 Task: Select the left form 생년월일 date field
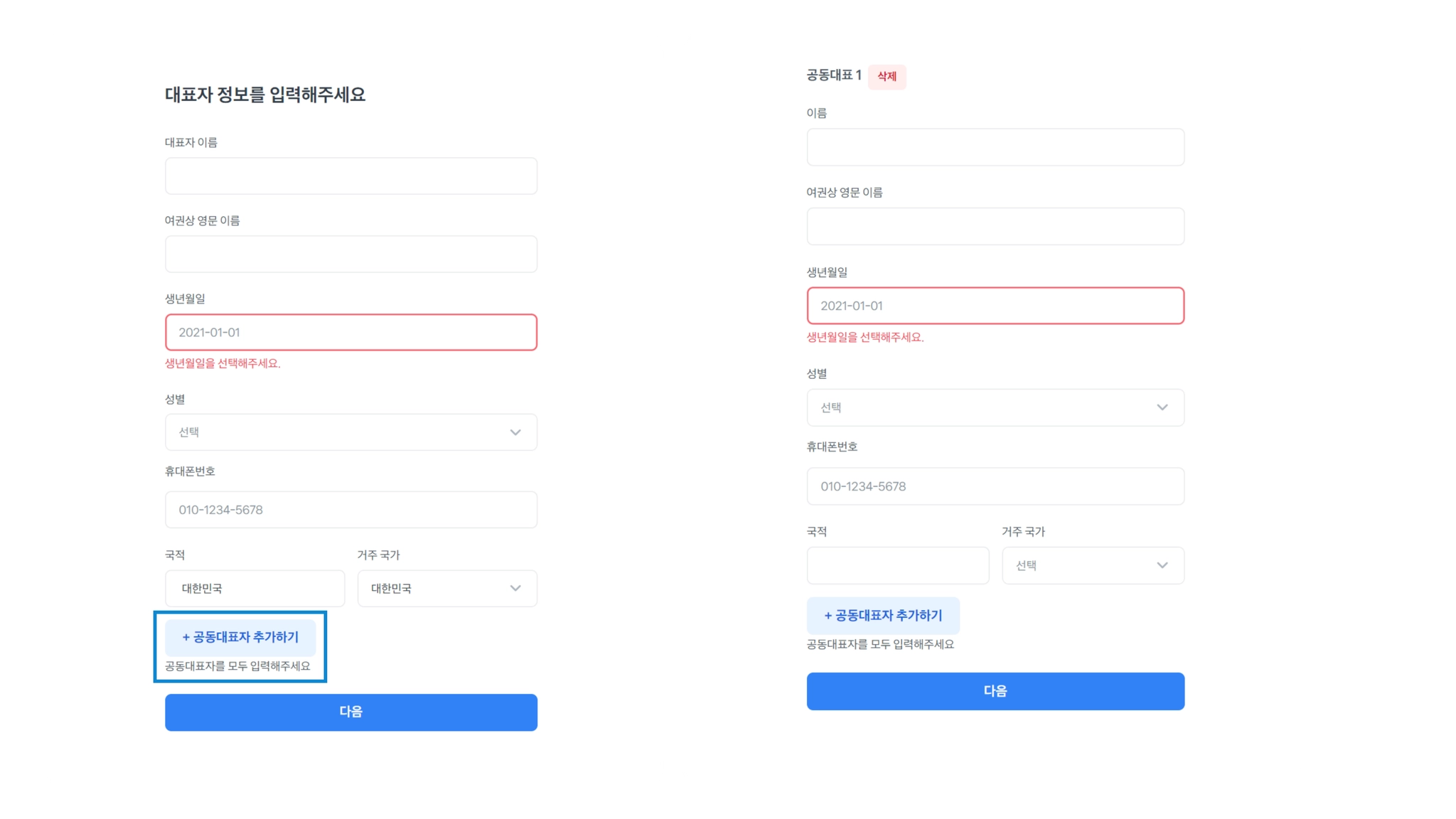[x=350, y=332]
